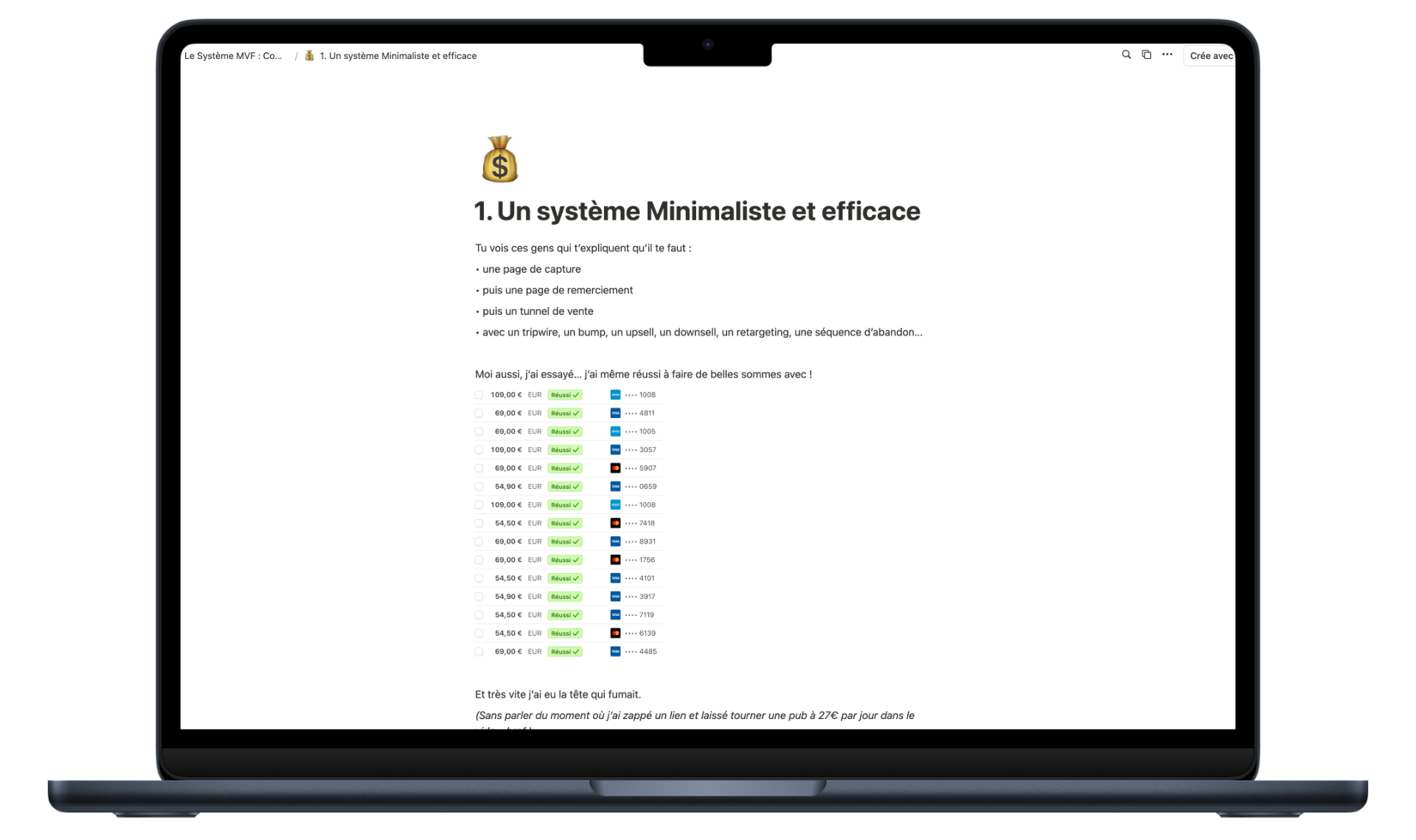Click Mastercard icon for card ending 6139
The height and width of the screenshot is (840, 1416).
pyautogui.click(x=615, y=634)
